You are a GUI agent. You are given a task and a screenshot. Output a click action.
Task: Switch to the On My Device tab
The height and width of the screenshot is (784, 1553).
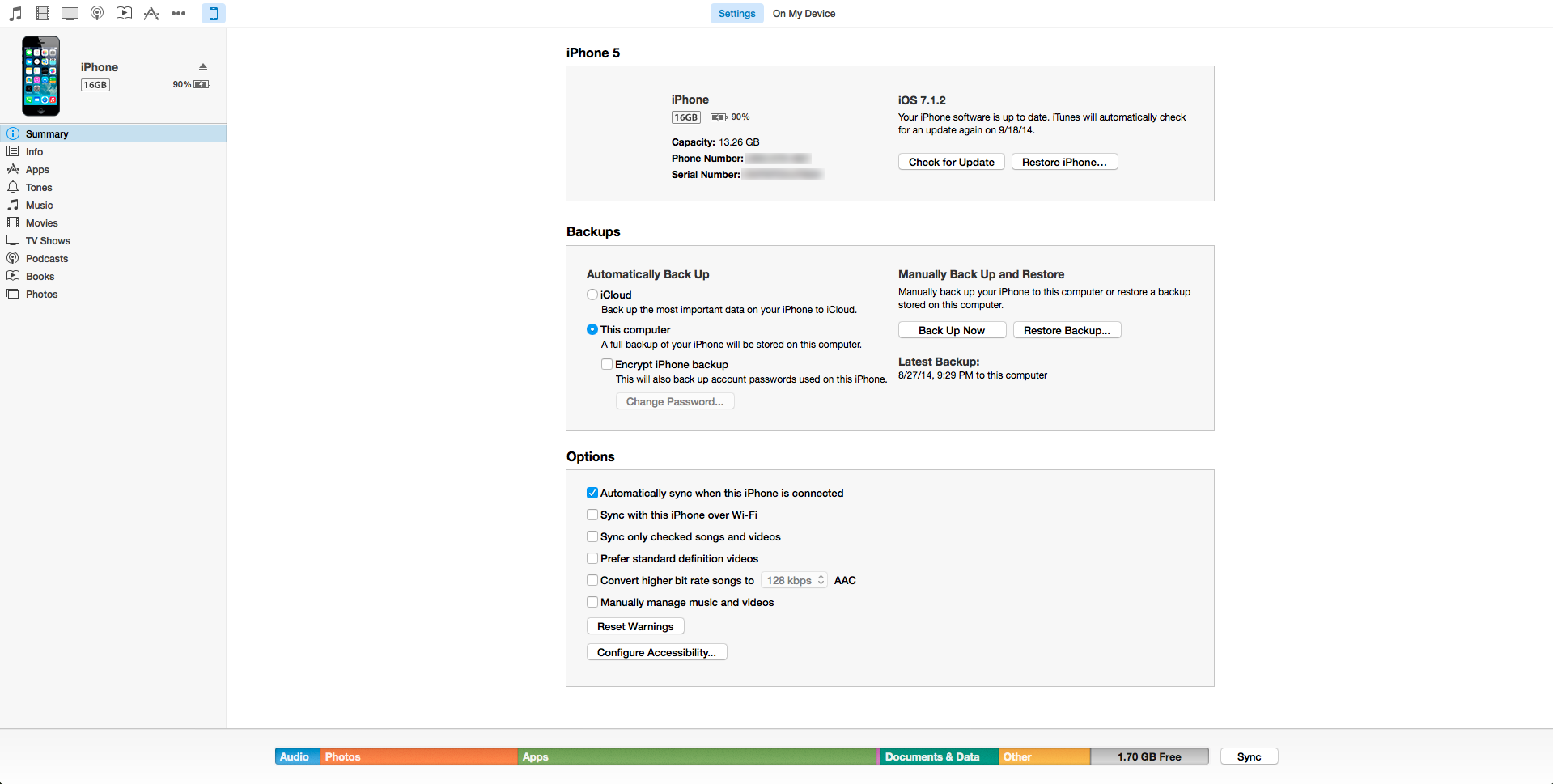tap(804, 14)
